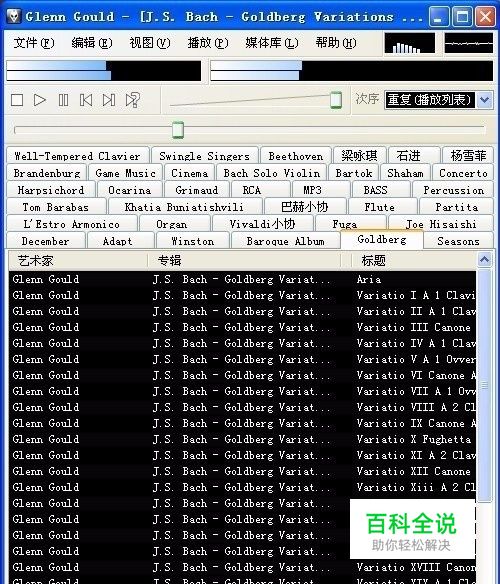Open the Percussion playlist tab
The width and height of the screenshot is (500, 584).
click(x=453, y=190)
